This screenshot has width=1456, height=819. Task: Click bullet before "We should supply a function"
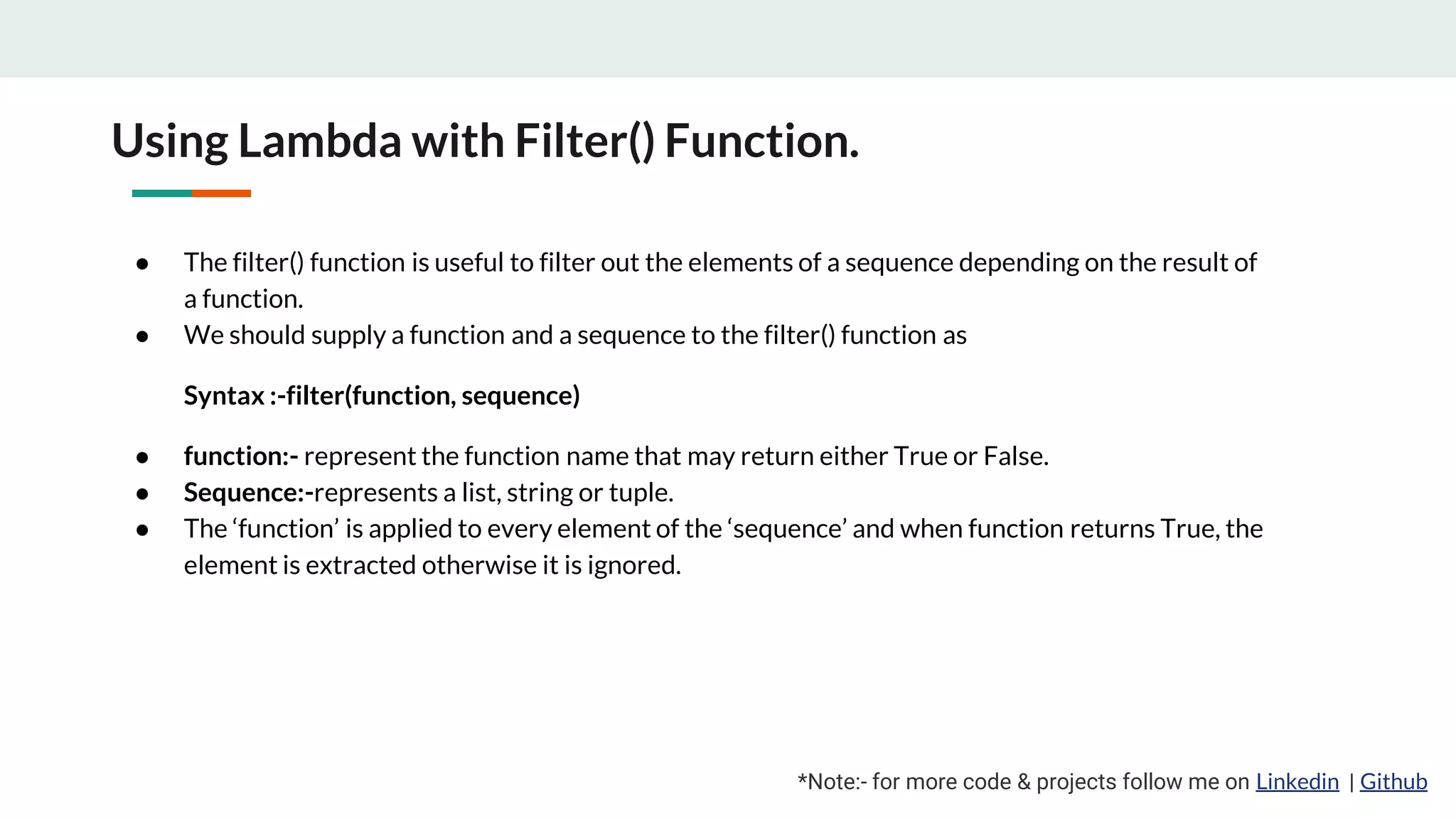tap(142, 336)
